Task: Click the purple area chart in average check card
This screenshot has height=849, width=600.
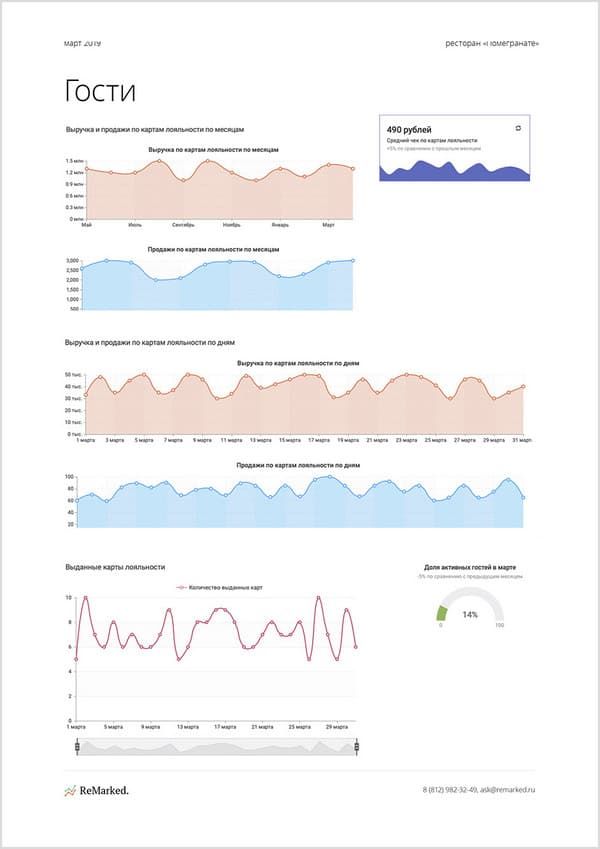Action: point(455,171)
